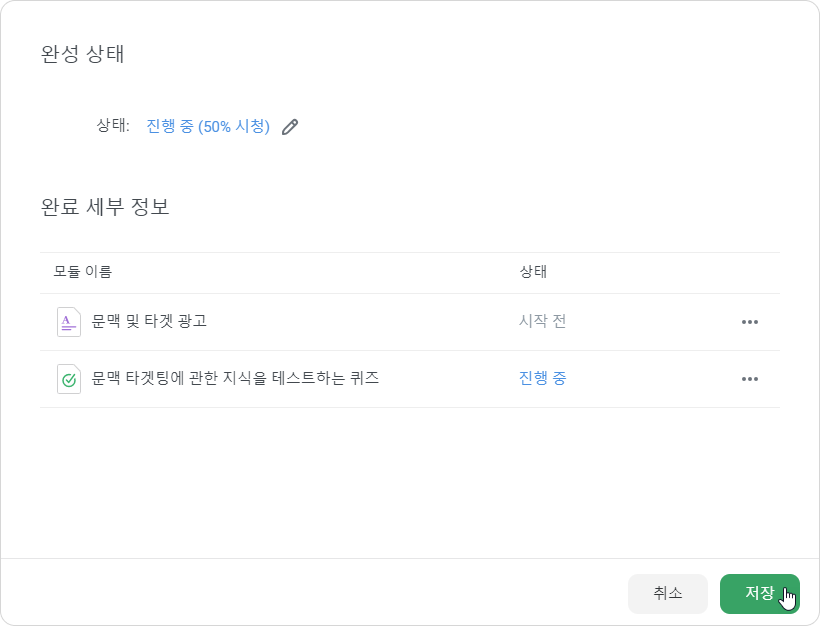Click the 상태: label next to the status link
This screenshot has height=626, width=820.
tap(113, 126)
